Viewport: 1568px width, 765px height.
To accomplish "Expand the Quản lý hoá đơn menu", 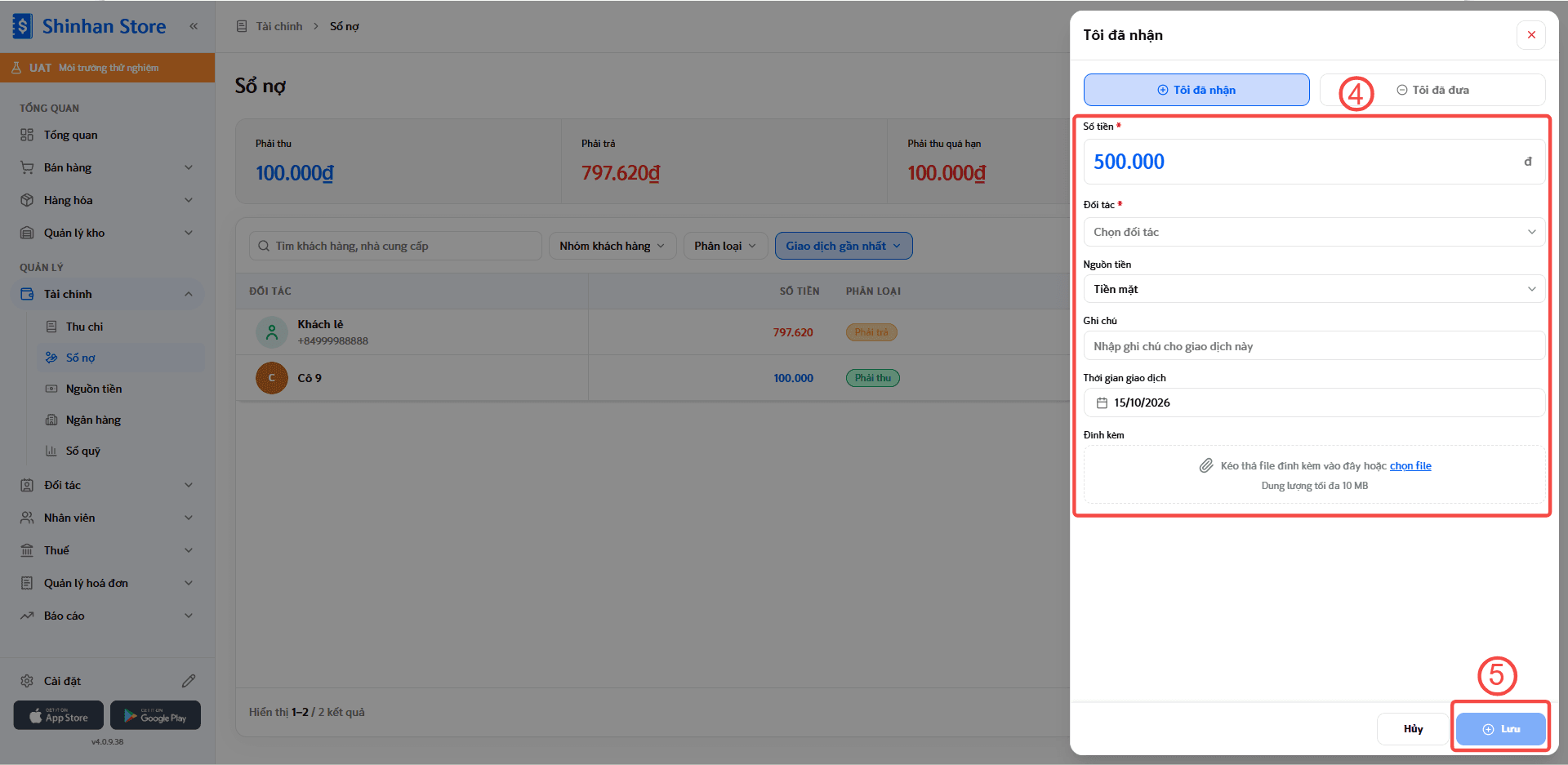I will (x=107, y=583).
